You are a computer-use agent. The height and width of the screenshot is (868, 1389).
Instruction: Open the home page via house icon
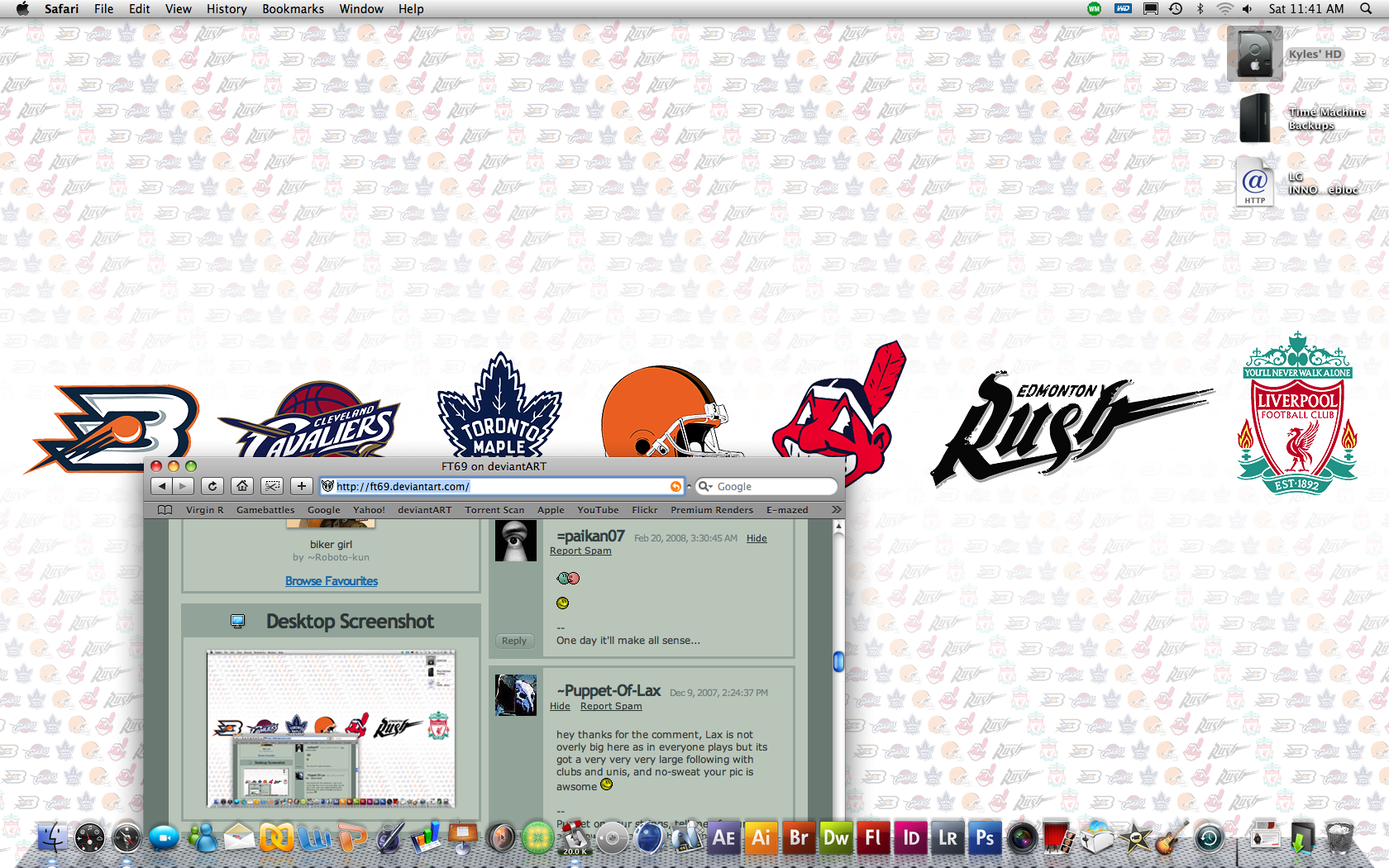click(242, 486)
